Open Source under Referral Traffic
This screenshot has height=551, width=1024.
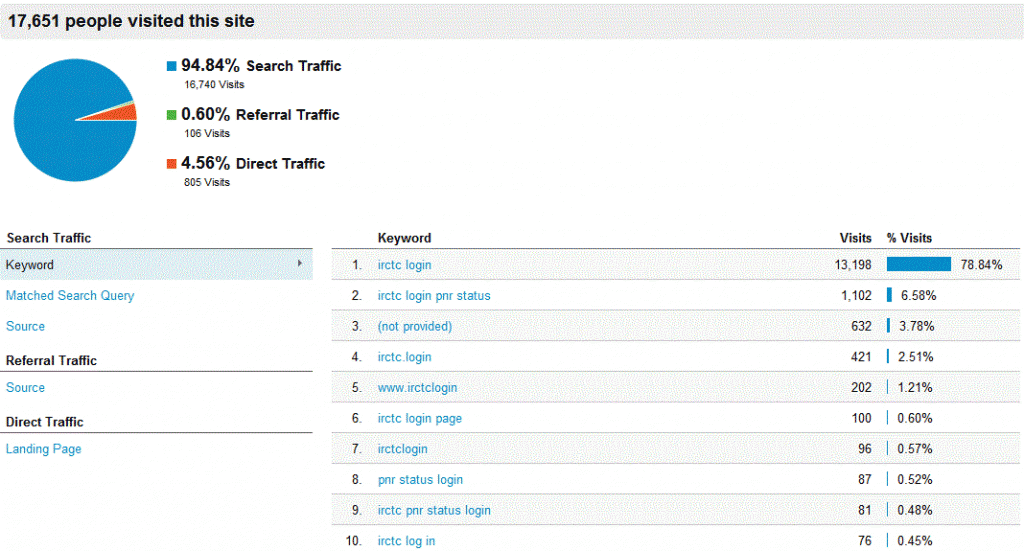tap(25, 388)
